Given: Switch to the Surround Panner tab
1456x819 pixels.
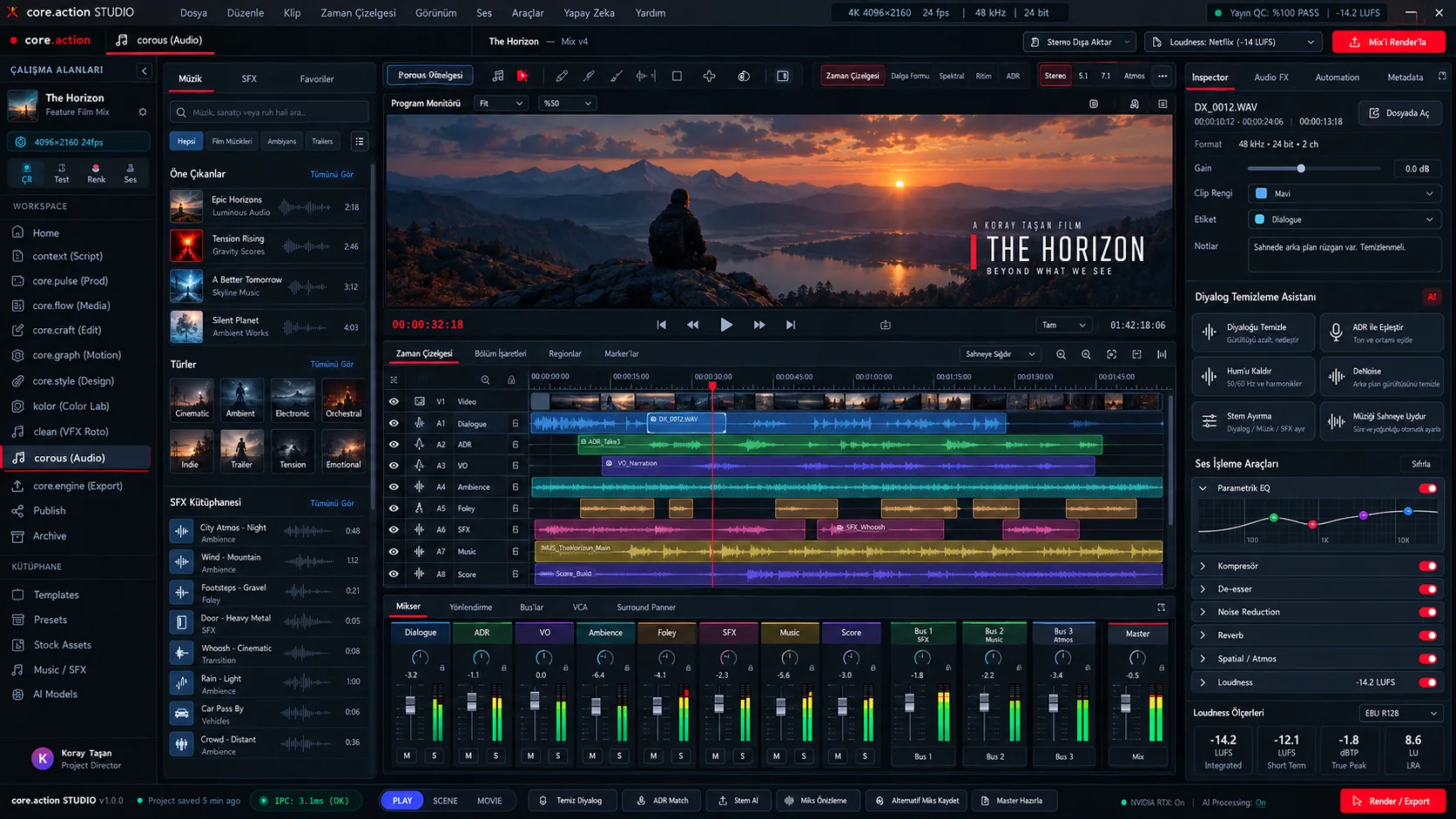Looking at the screenshot, I should pyautogui.click(x=646, y=608).
